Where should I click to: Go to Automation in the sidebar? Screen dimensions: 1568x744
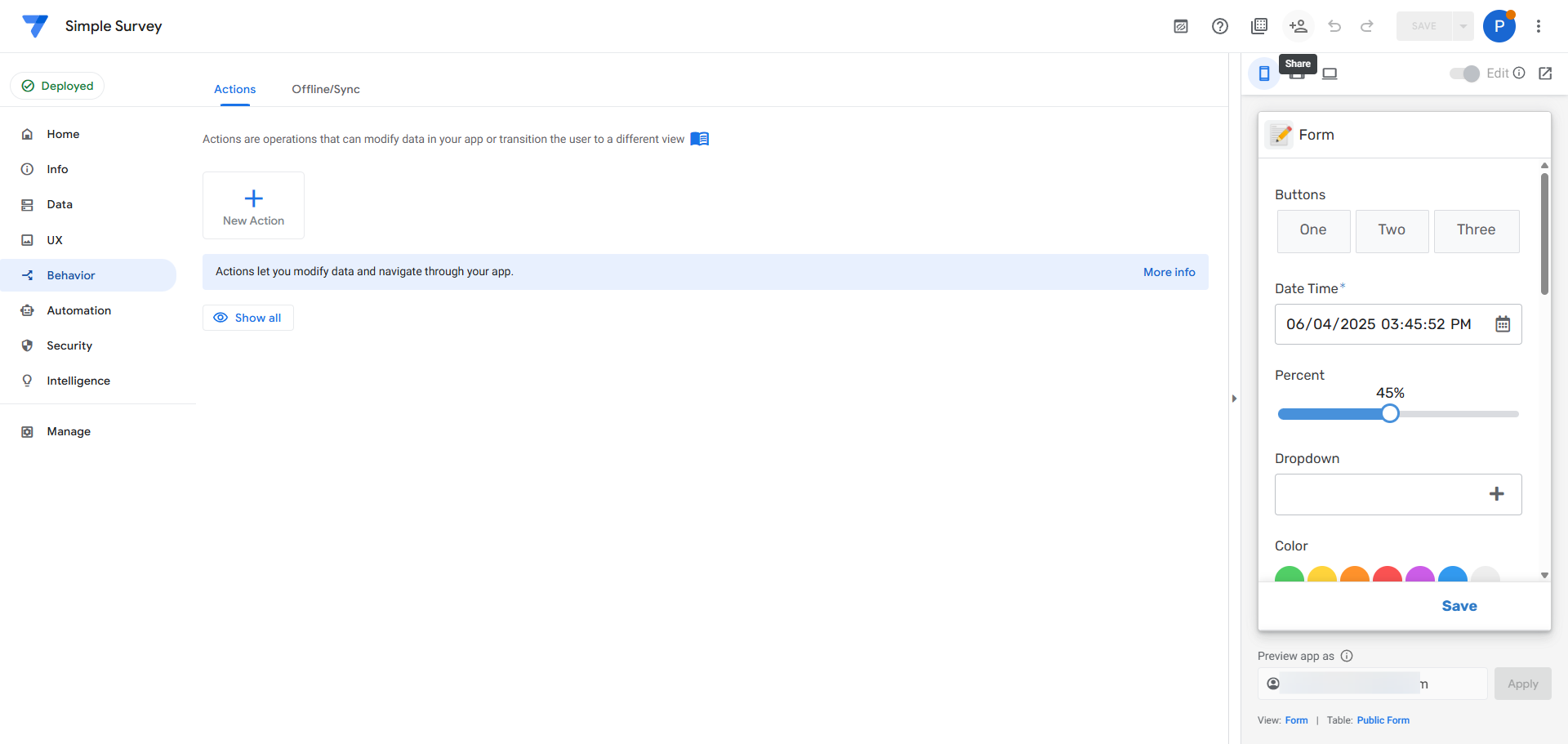[x=88, y=310]
